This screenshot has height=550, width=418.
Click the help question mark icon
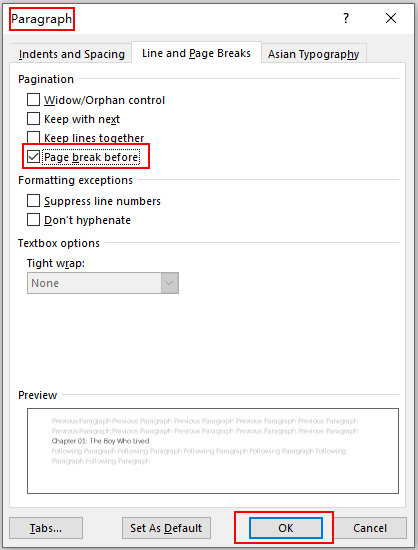coord(346,18)
